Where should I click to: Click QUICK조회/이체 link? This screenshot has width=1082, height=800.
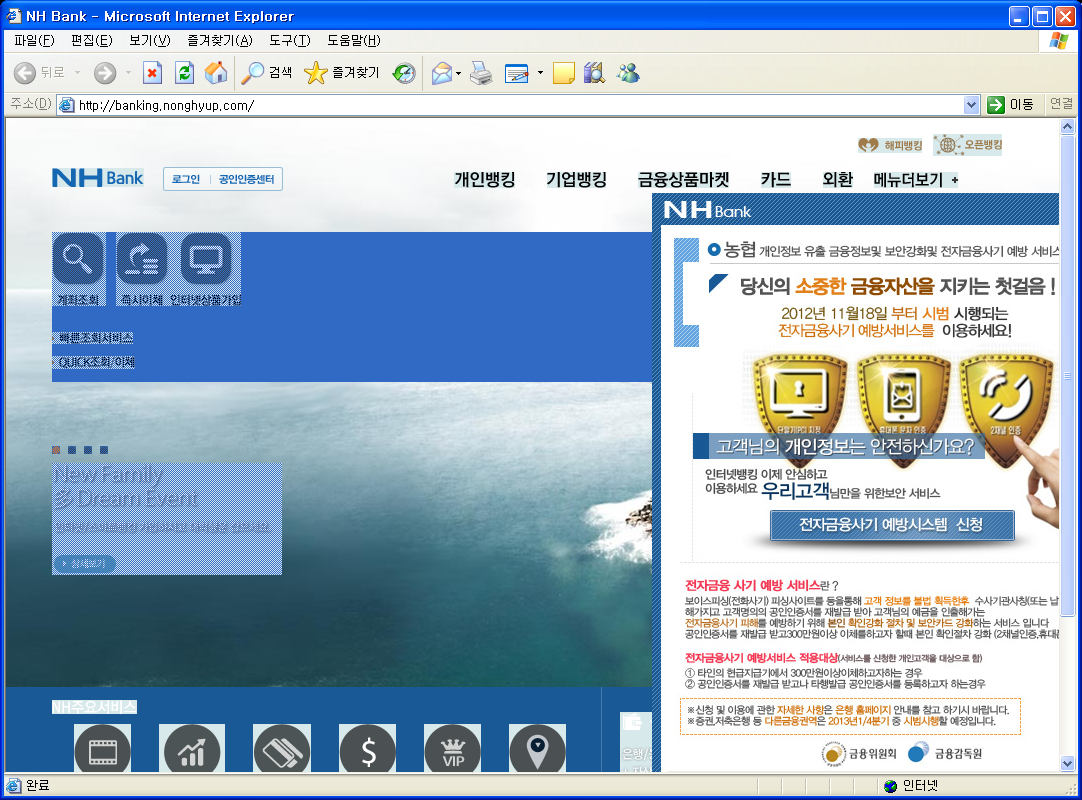tap(95, 362)
